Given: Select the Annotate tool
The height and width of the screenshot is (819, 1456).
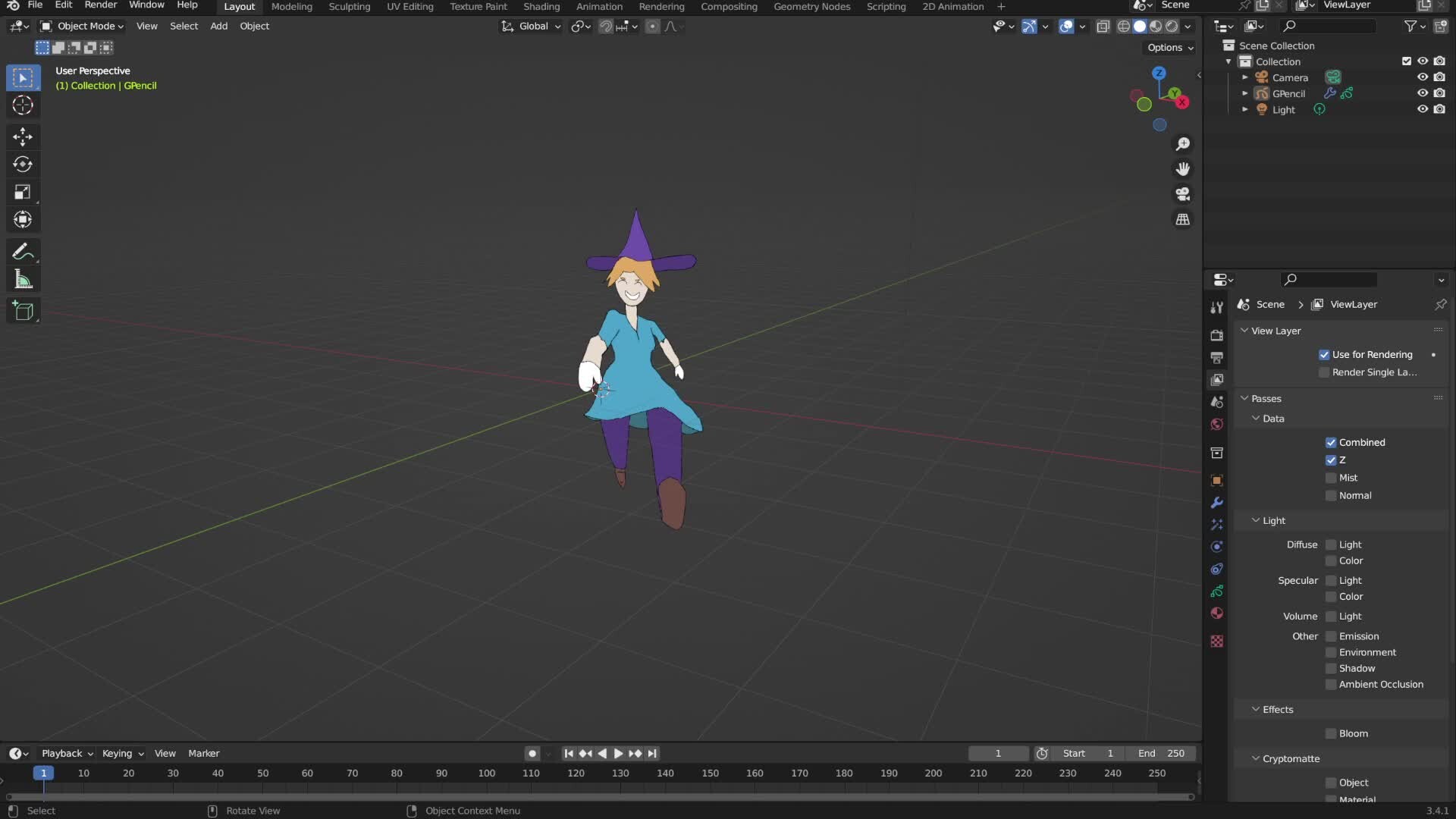Looking at the screenshot, I should 23,251.
